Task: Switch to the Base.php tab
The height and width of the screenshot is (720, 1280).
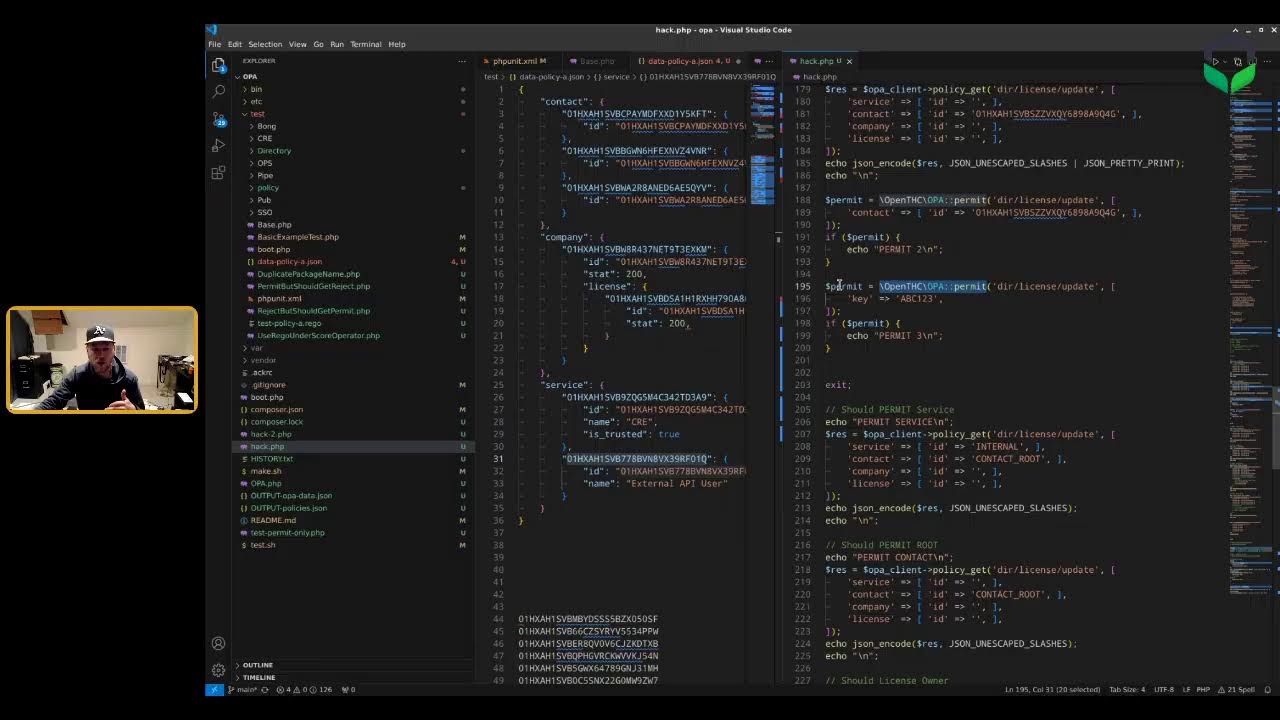Action: (597, 61)
